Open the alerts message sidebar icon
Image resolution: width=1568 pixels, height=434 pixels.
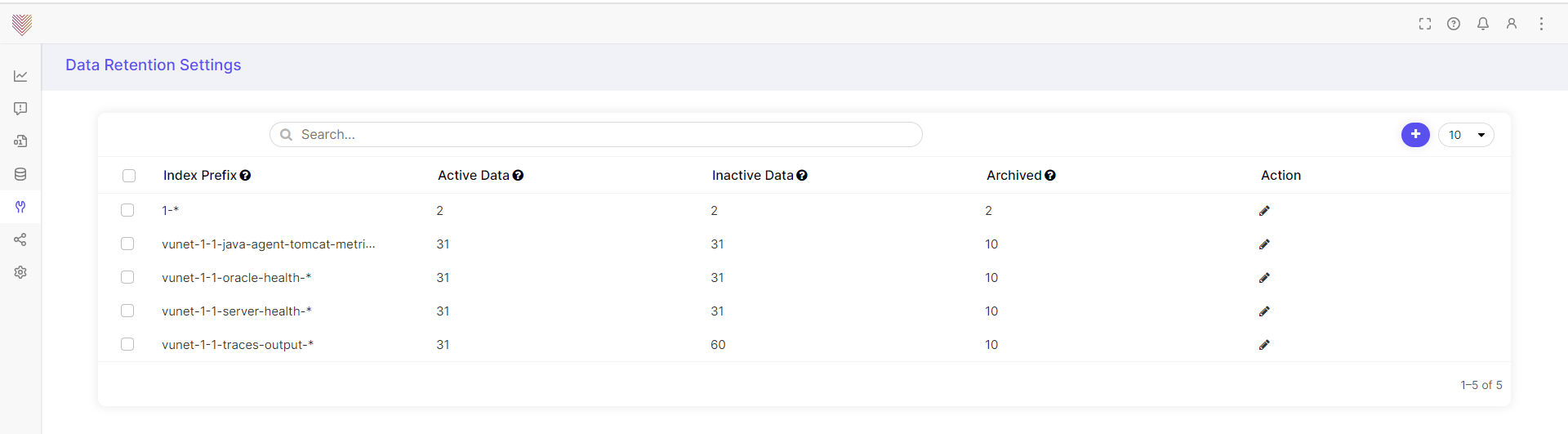click(20, 109)
